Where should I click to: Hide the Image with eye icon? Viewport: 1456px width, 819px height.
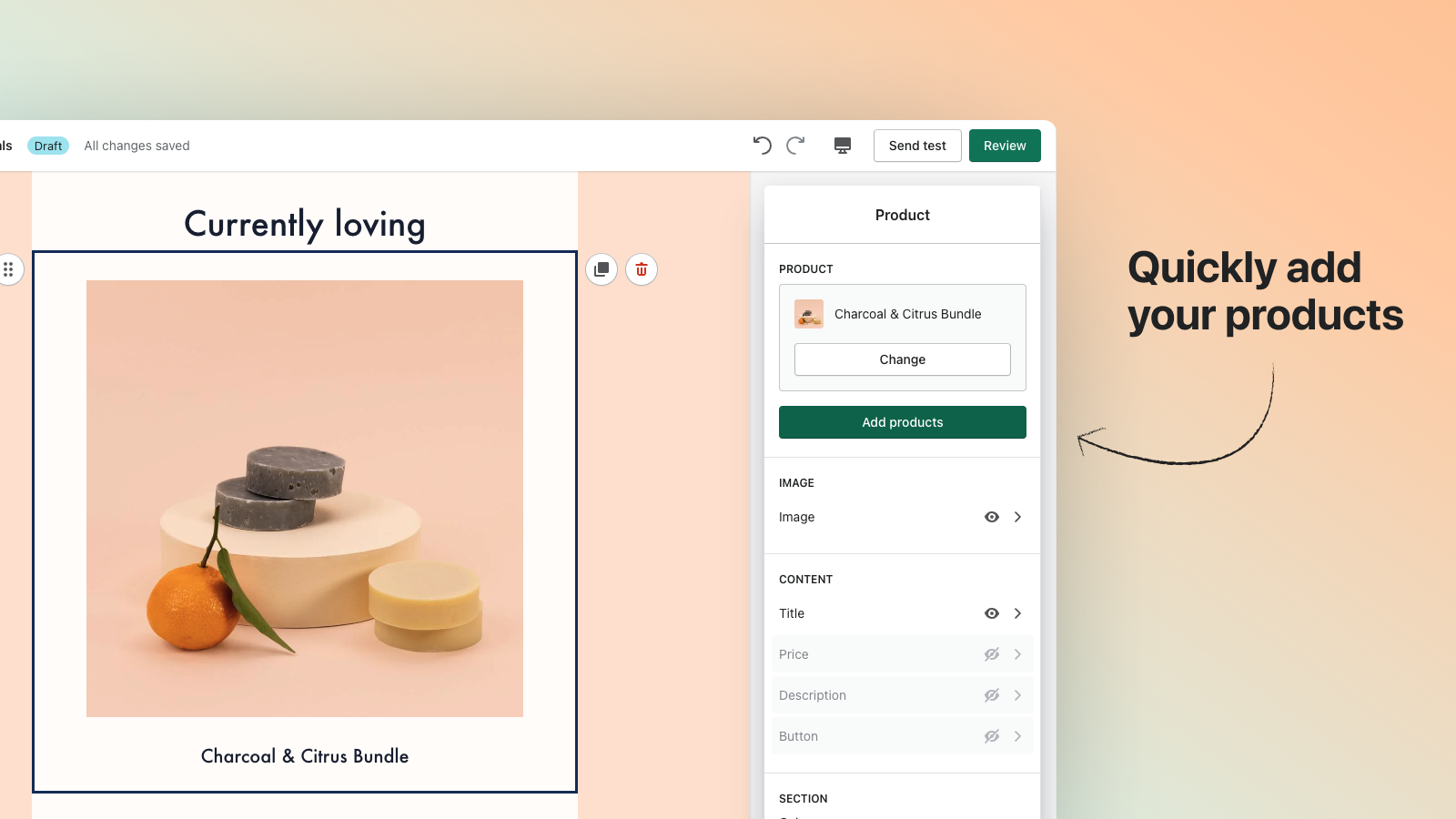click(x=992, y=517)
